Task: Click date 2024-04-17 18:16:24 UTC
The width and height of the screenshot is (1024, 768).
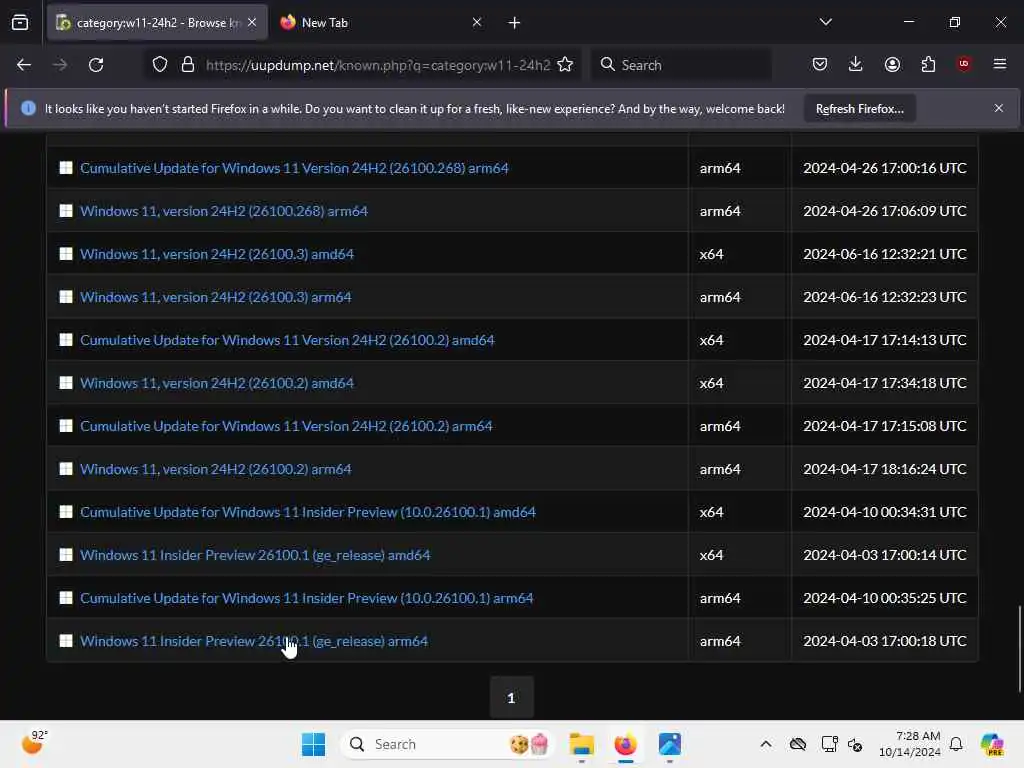Action: (x=884, y=469)
